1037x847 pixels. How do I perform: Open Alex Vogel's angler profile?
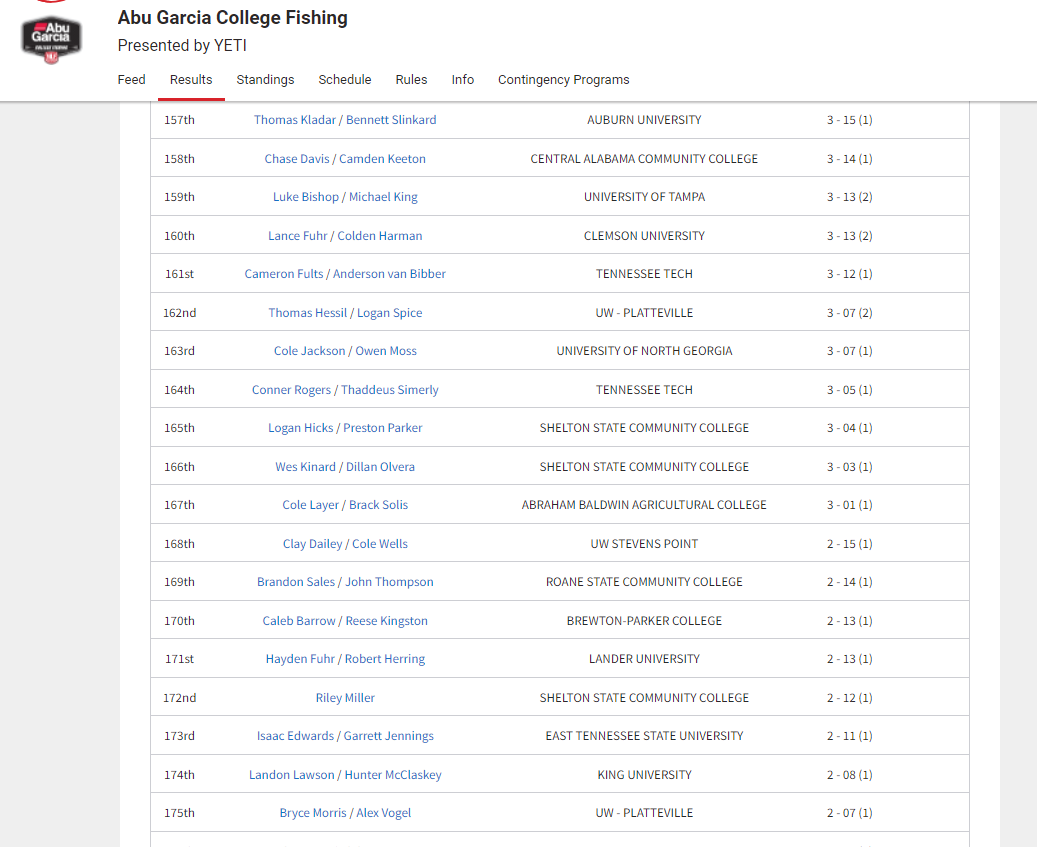pyautogui.click(x=383, y=813)
